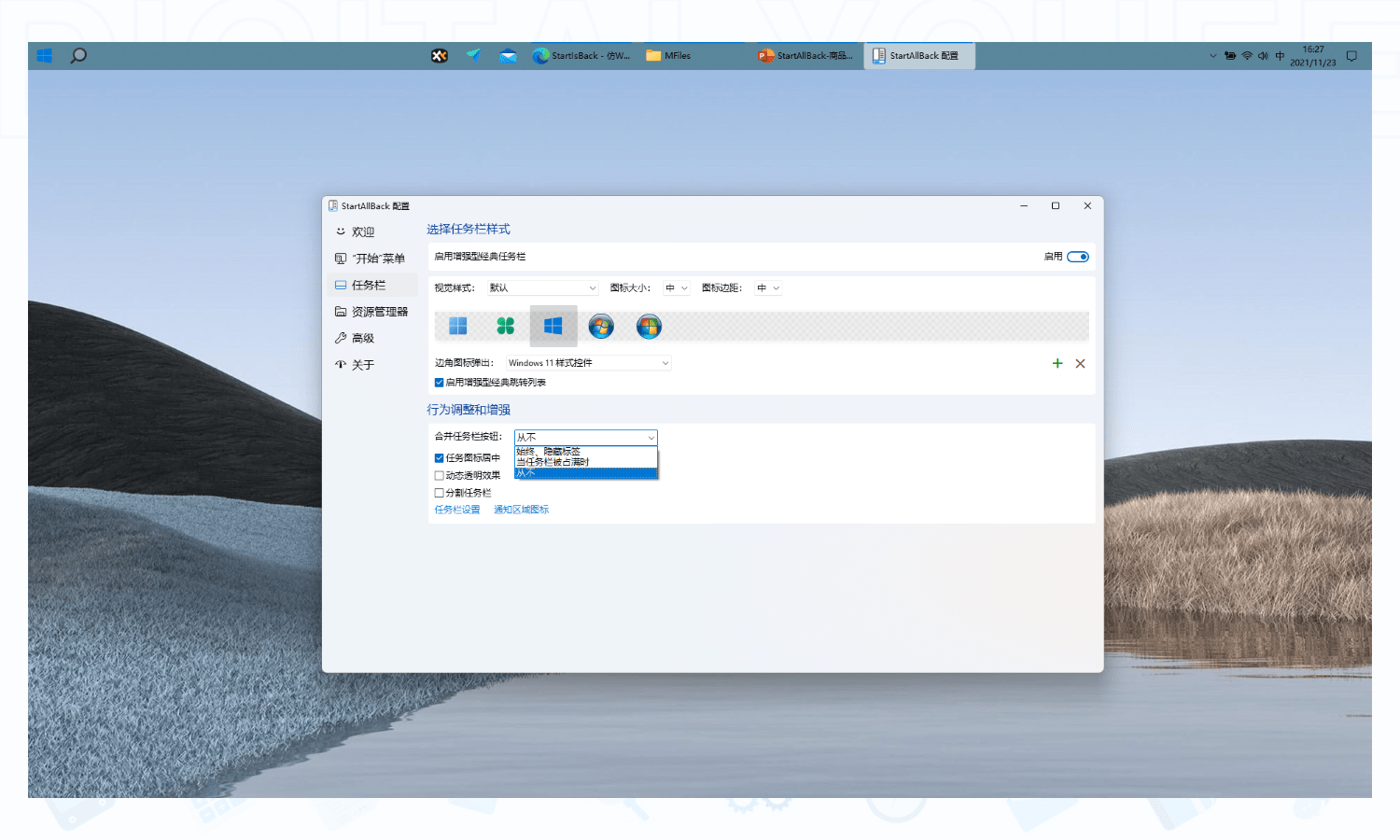The width and height of the screenshot is (1400, 840).
Task: Pick the Windows 7 orb taskbar style
Action: pos(601,326)
